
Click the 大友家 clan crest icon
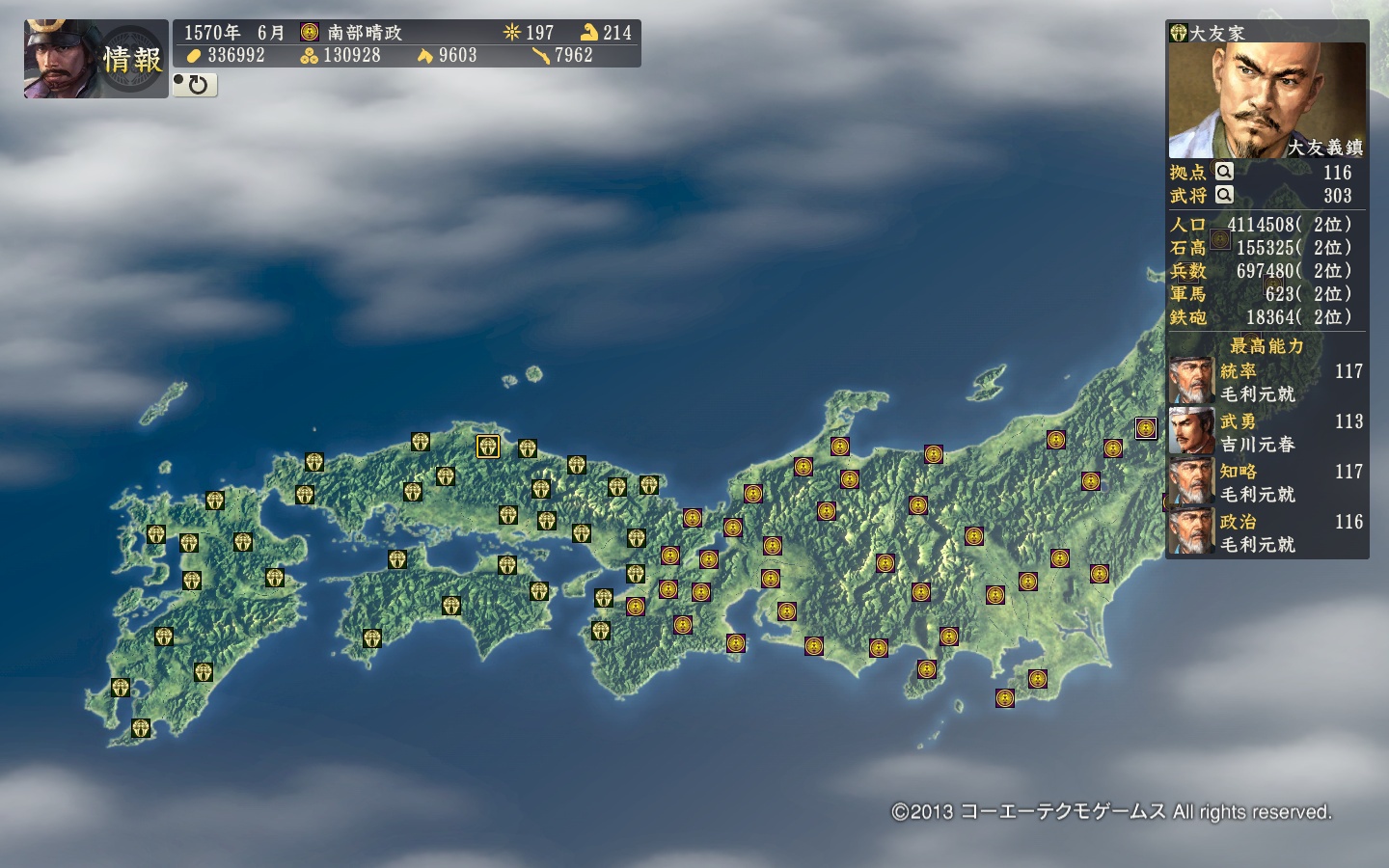tap(1178, 33)
